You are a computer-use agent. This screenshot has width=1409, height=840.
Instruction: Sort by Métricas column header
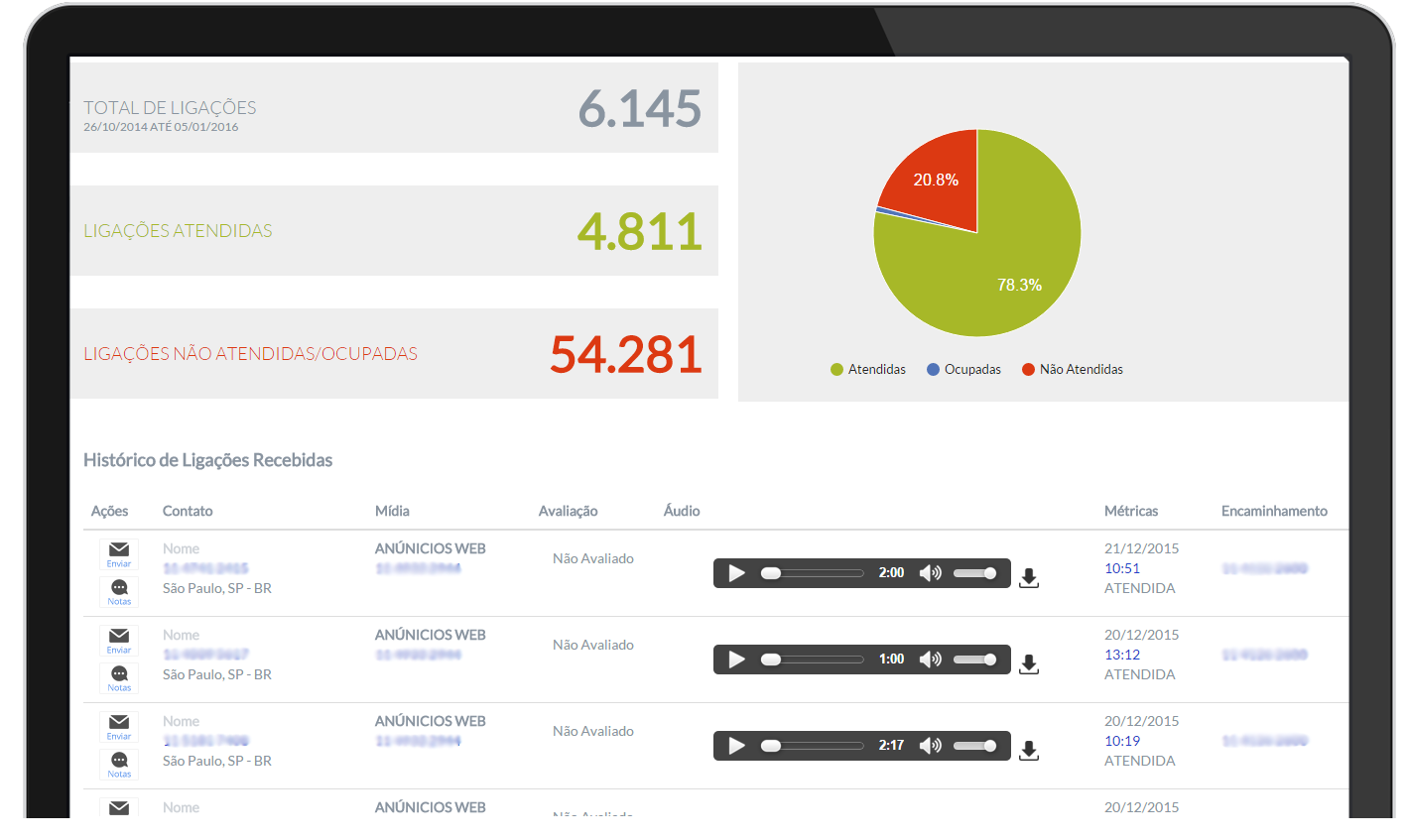(1131, 511)
